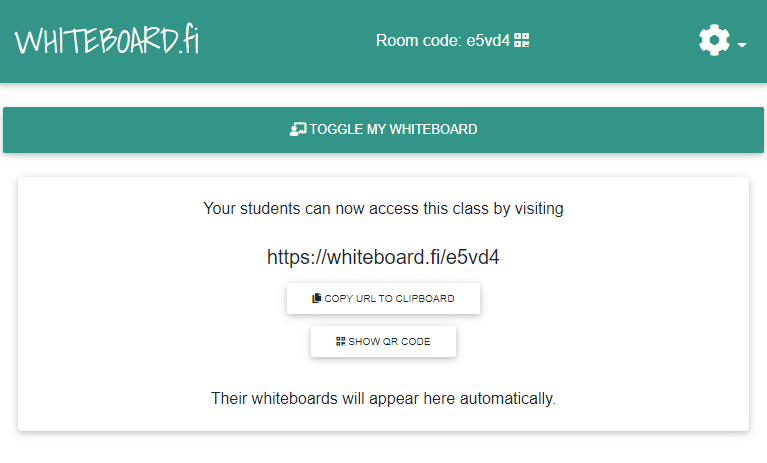This screenshot has height=463, width=767.
Task: Click the "Their whiteboards will appear here" message
Action: pyautogui.click(x=384, y=398)
